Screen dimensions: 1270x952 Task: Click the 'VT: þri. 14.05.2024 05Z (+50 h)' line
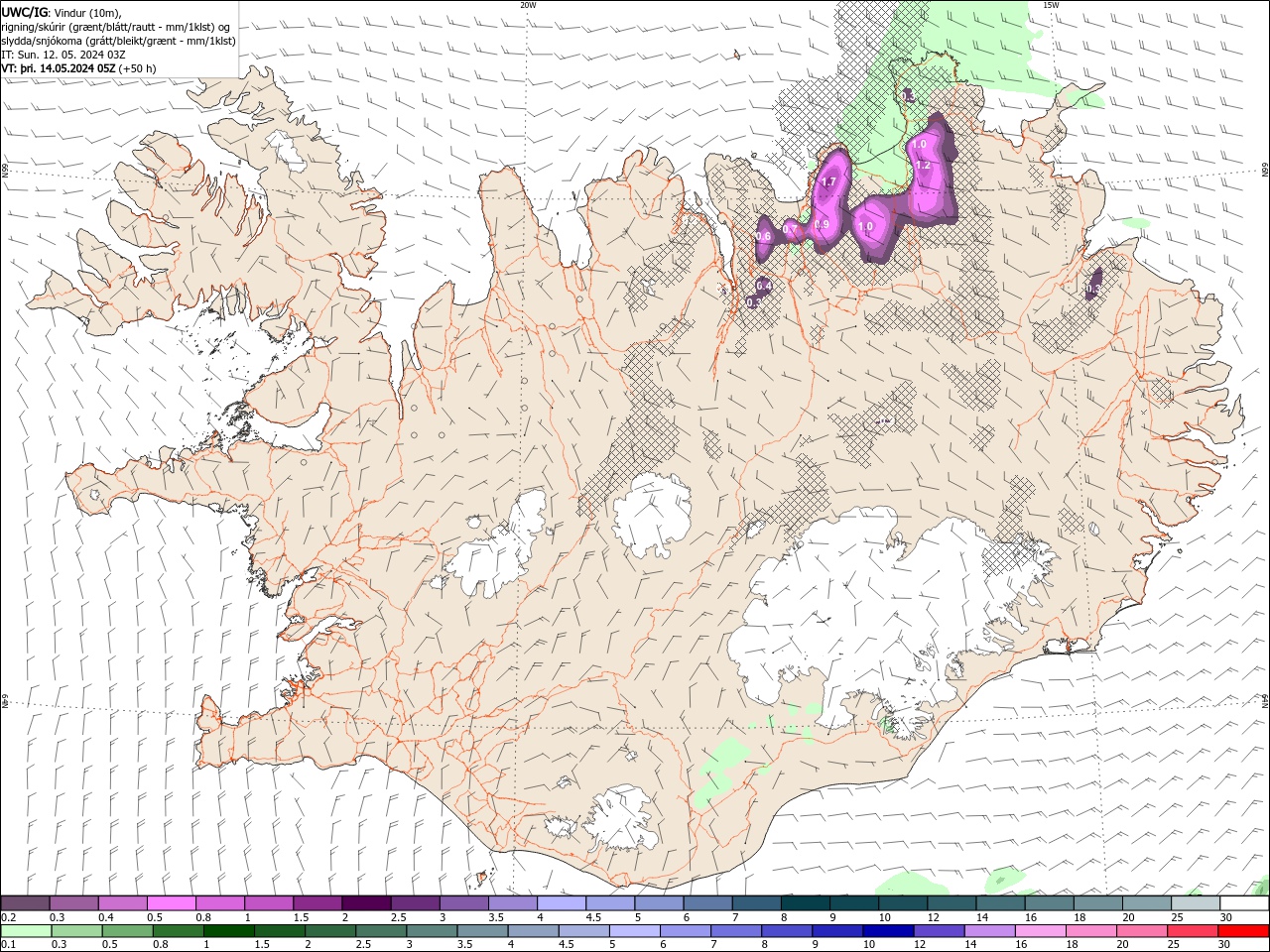pyautogui.click(x=78, y=68)
